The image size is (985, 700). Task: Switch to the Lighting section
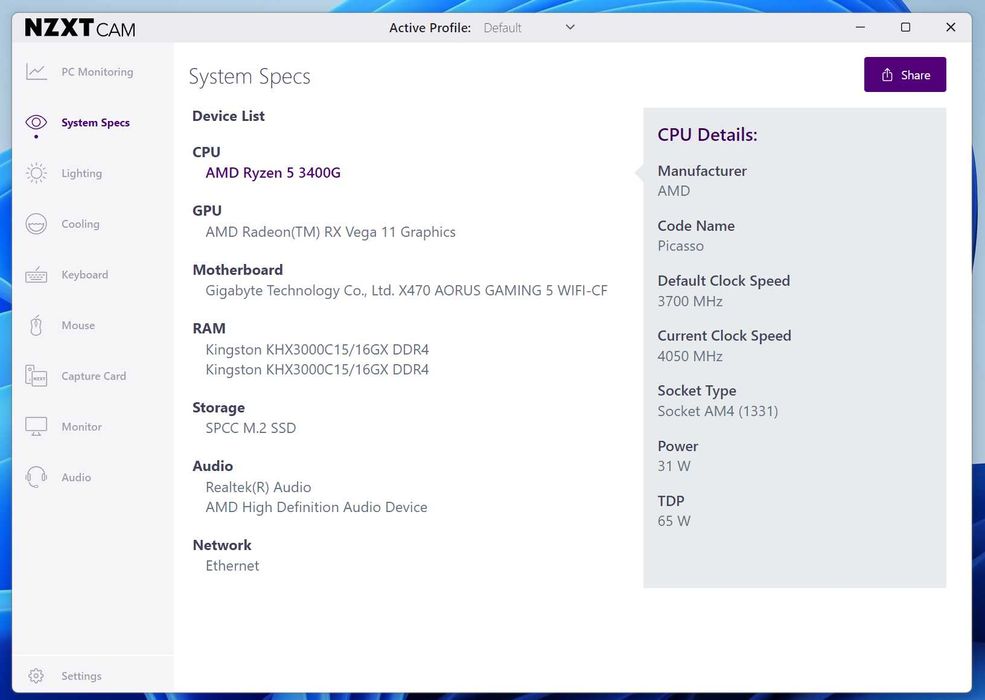click(x=82, y=173)
